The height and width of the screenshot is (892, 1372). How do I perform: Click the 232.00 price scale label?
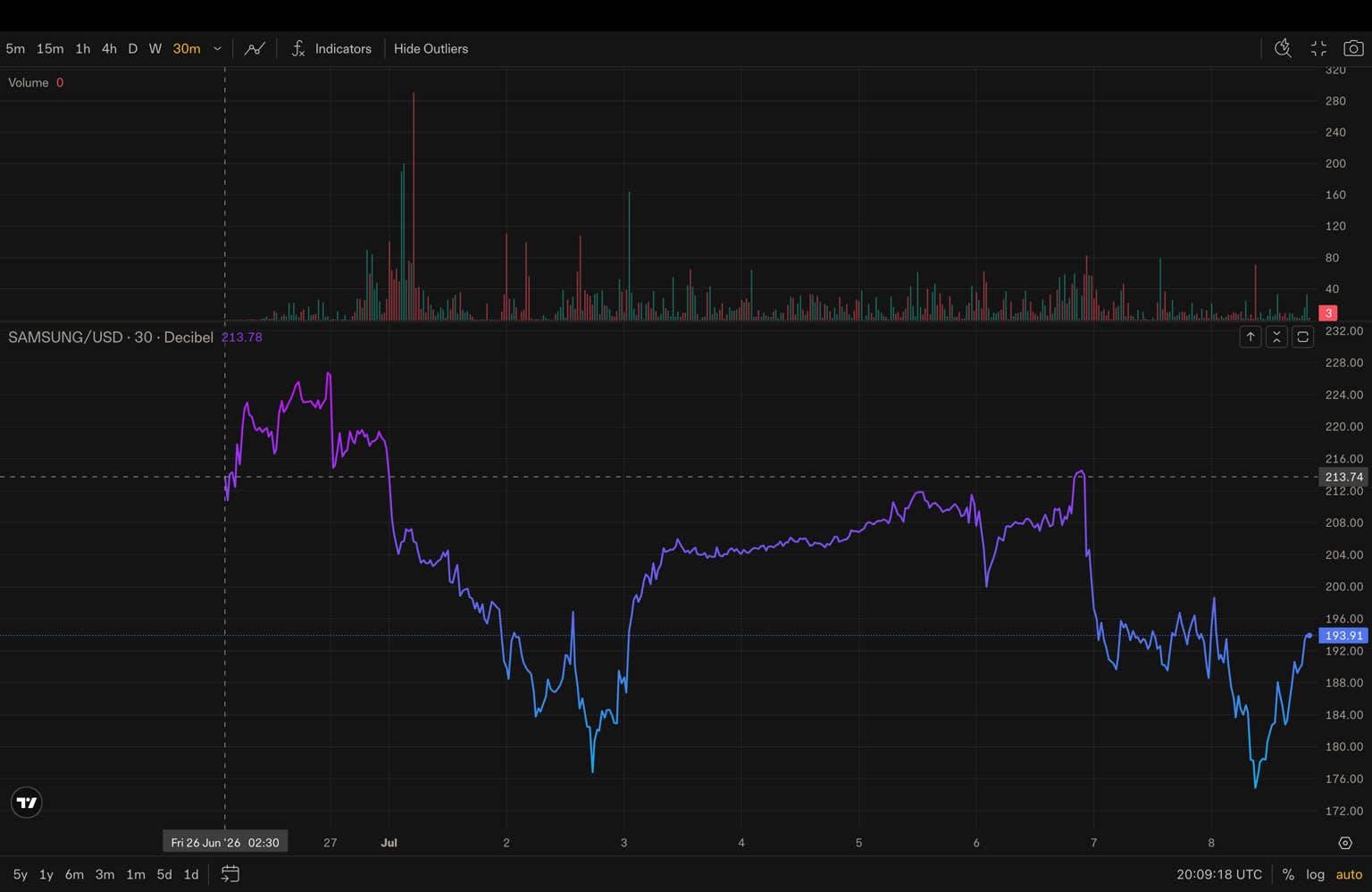[1344, 331]
